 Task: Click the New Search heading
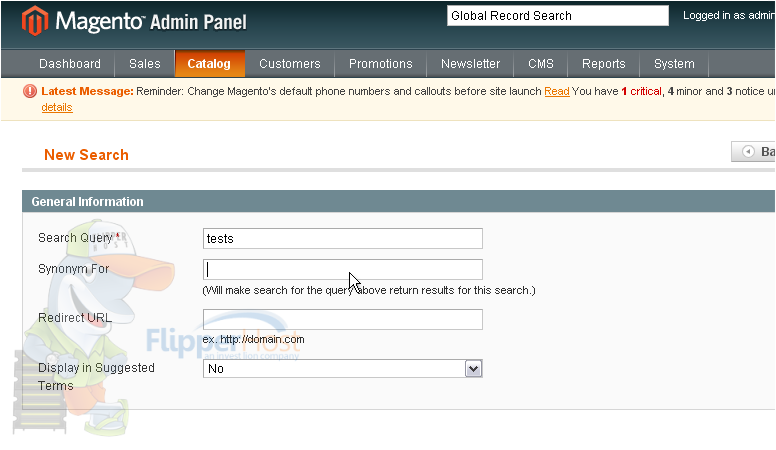coord(87,155)
